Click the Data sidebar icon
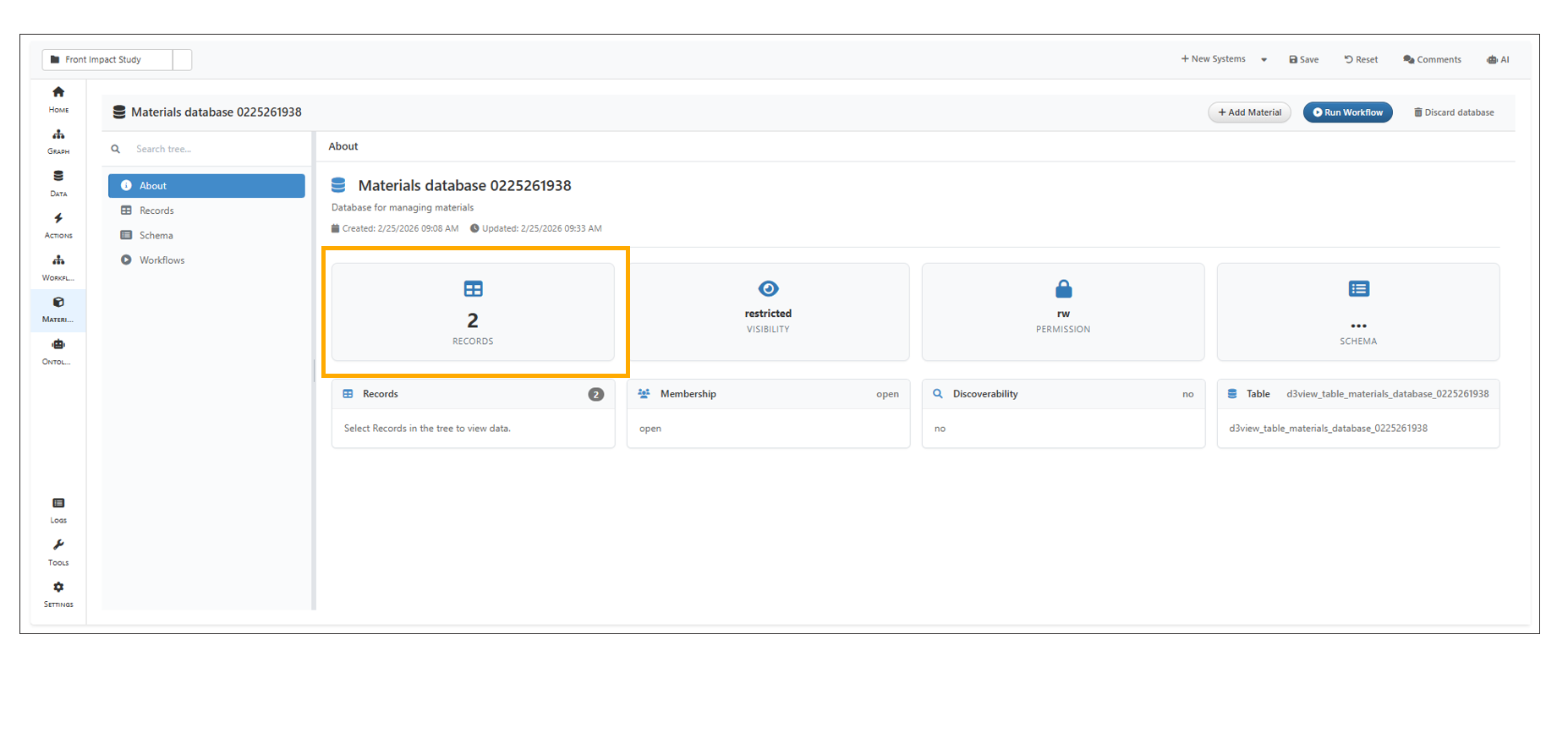Image resolution: width=1568 pixels, height=733 pixels. tap(58, 182)
